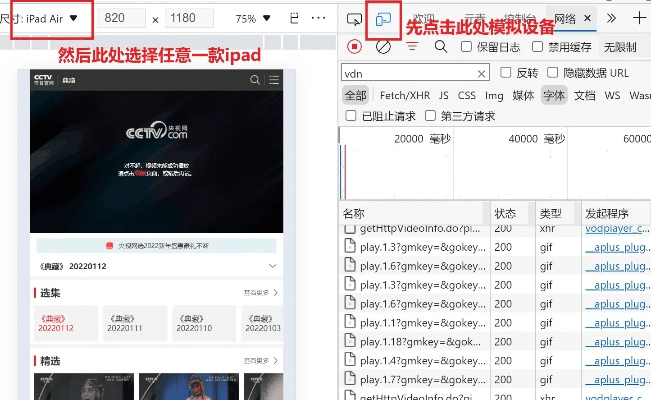Select the 全部 request type filter

(355, 96)
